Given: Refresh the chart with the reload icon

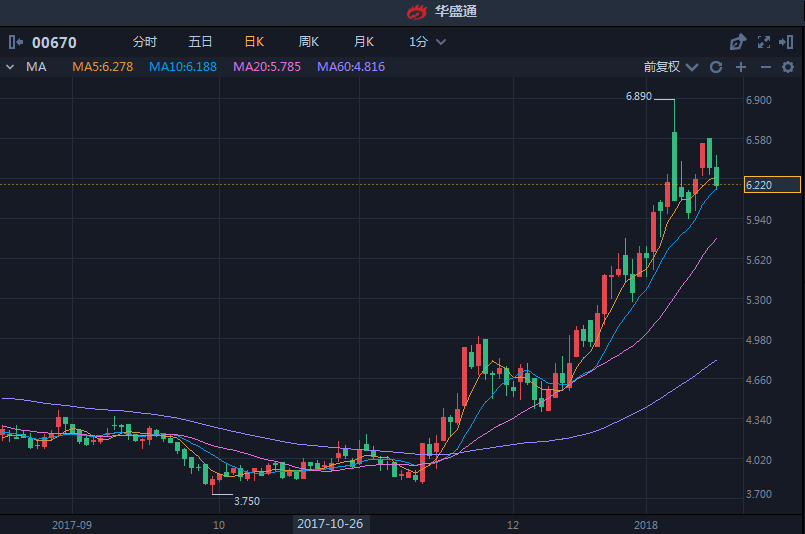Looking at the screenshot, I should pos(716,67).
